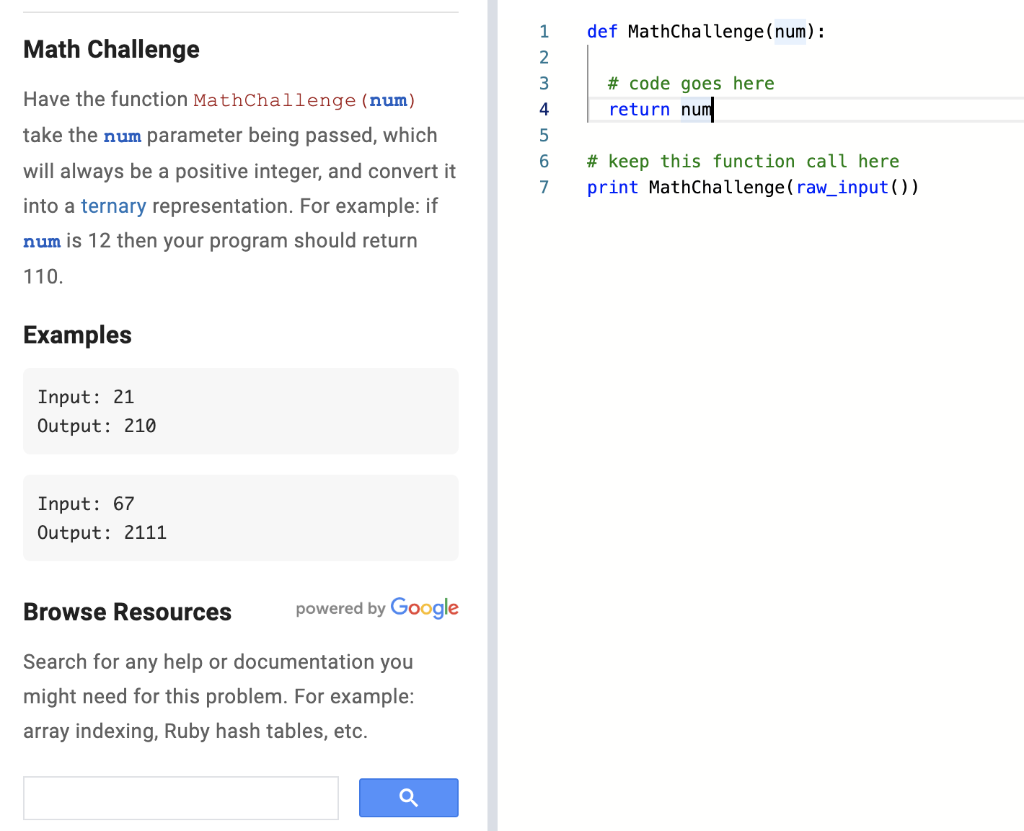Screen dimensions: 1024x831
Task: Click line number 4 in editor gutter
Action: pos(544,109)
